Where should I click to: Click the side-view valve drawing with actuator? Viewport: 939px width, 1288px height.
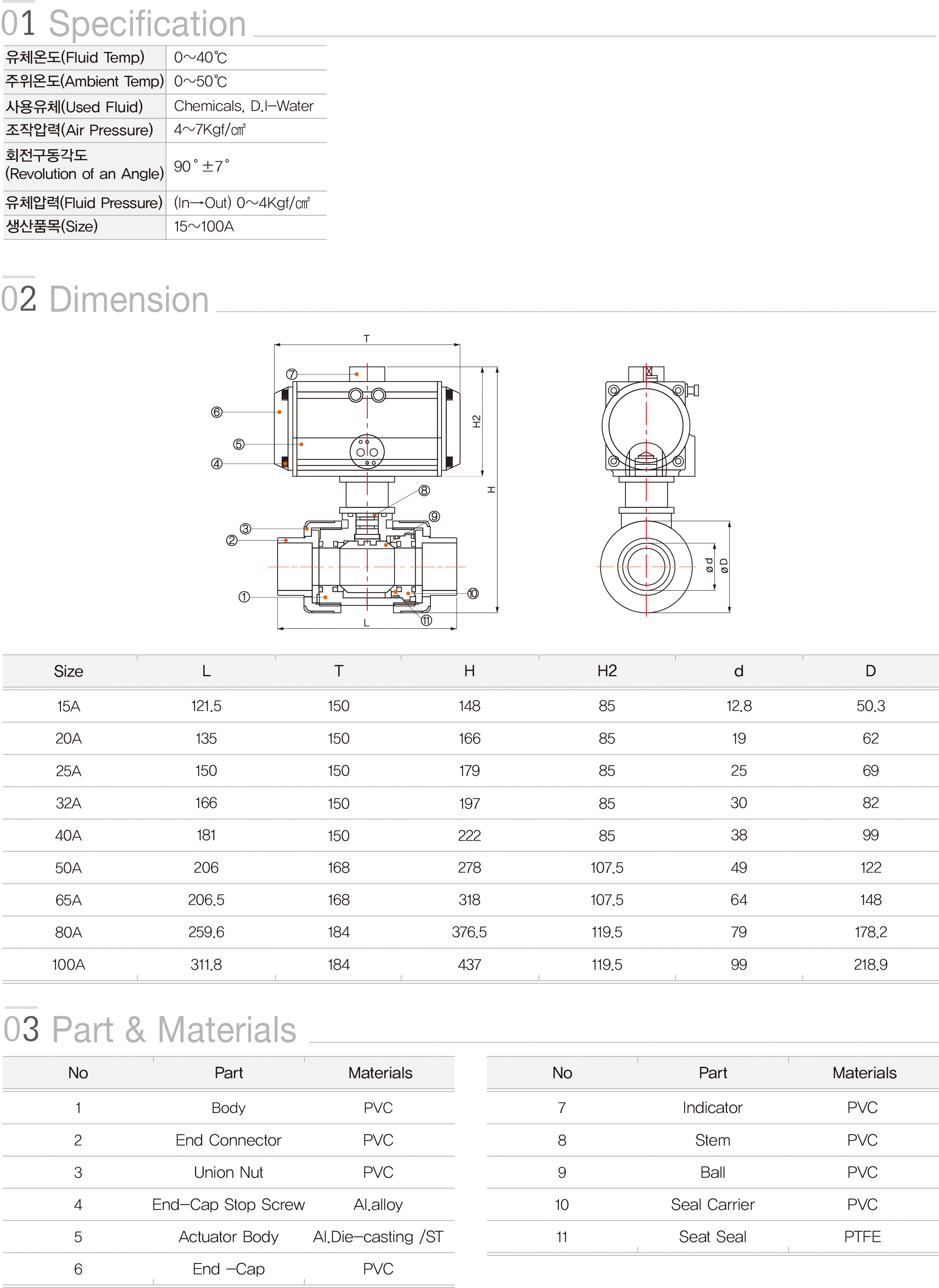point(367,489)
